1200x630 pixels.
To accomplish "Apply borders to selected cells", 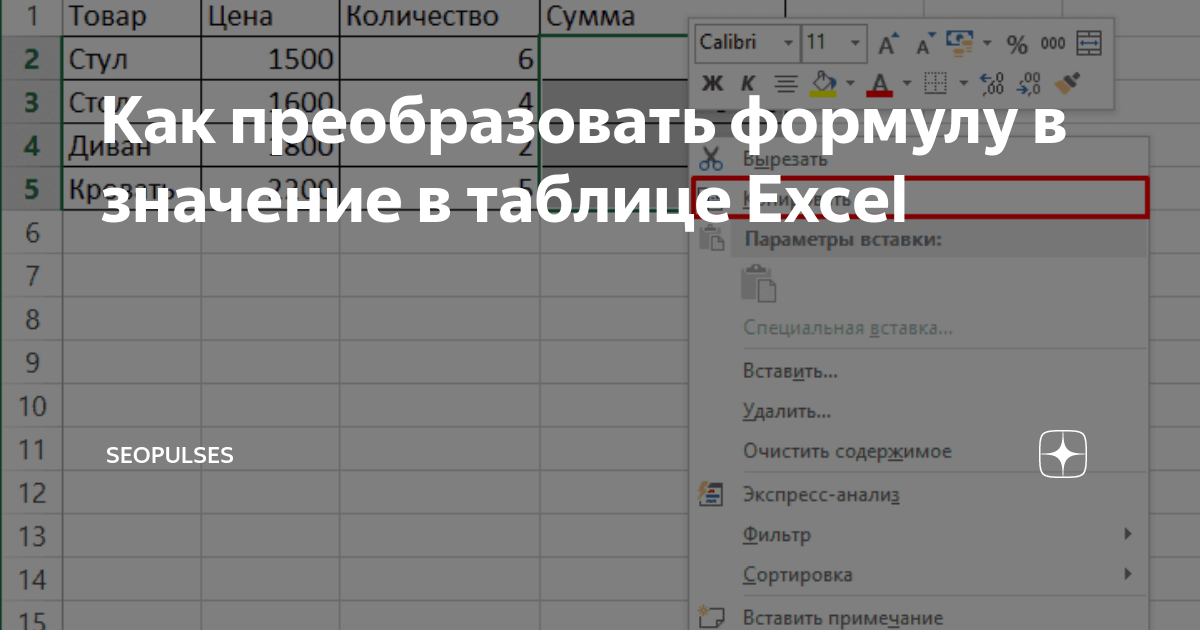I will click(x=935, y=83).
